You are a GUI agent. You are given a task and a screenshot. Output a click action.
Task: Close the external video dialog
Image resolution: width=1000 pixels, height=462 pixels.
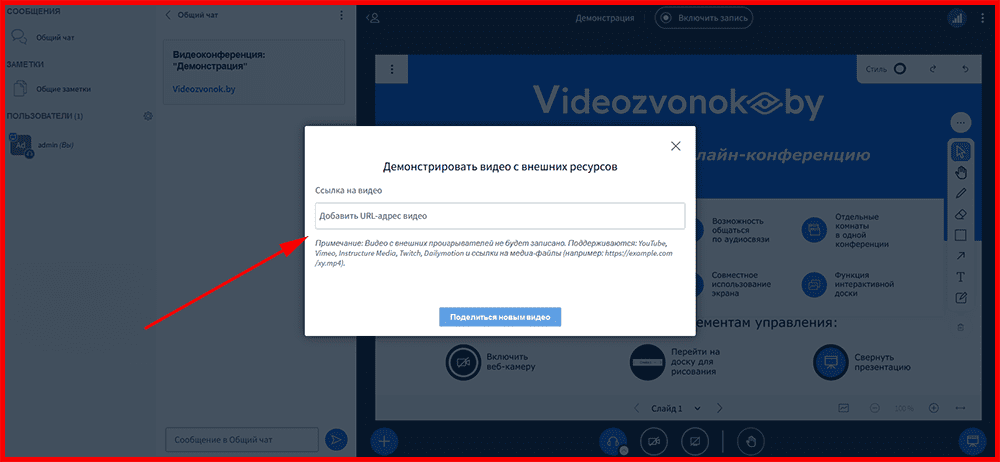tap(676, 146)
